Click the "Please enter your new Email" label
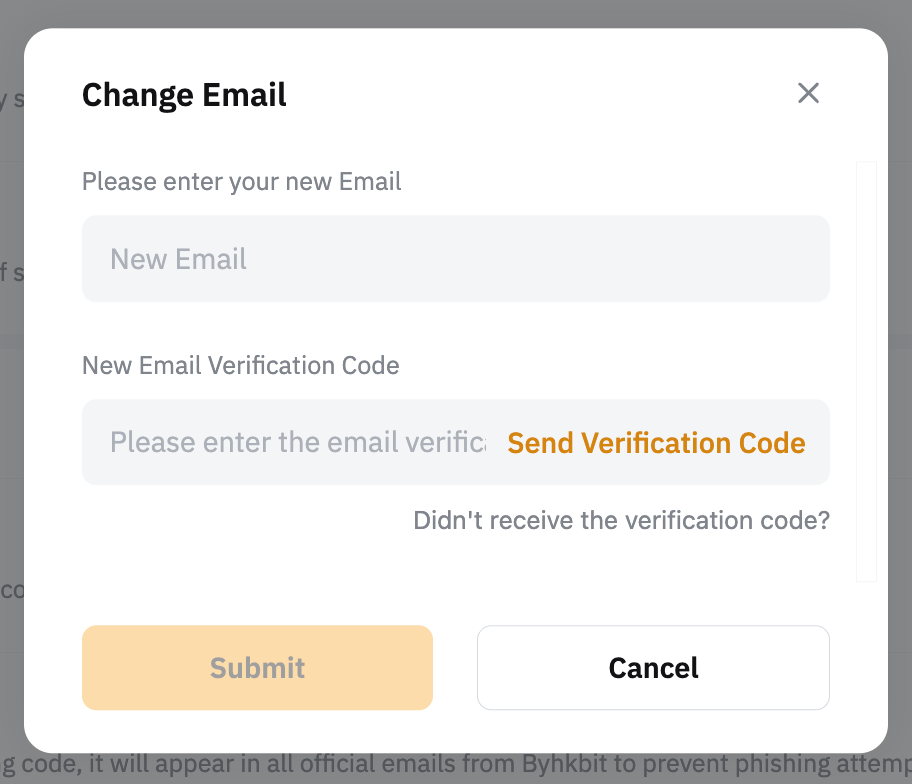 pos(241,182)
